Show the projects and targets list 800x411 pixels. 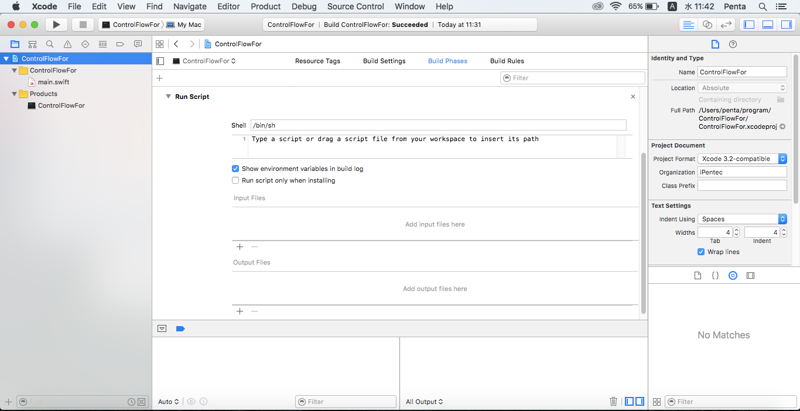click(160, 61)
